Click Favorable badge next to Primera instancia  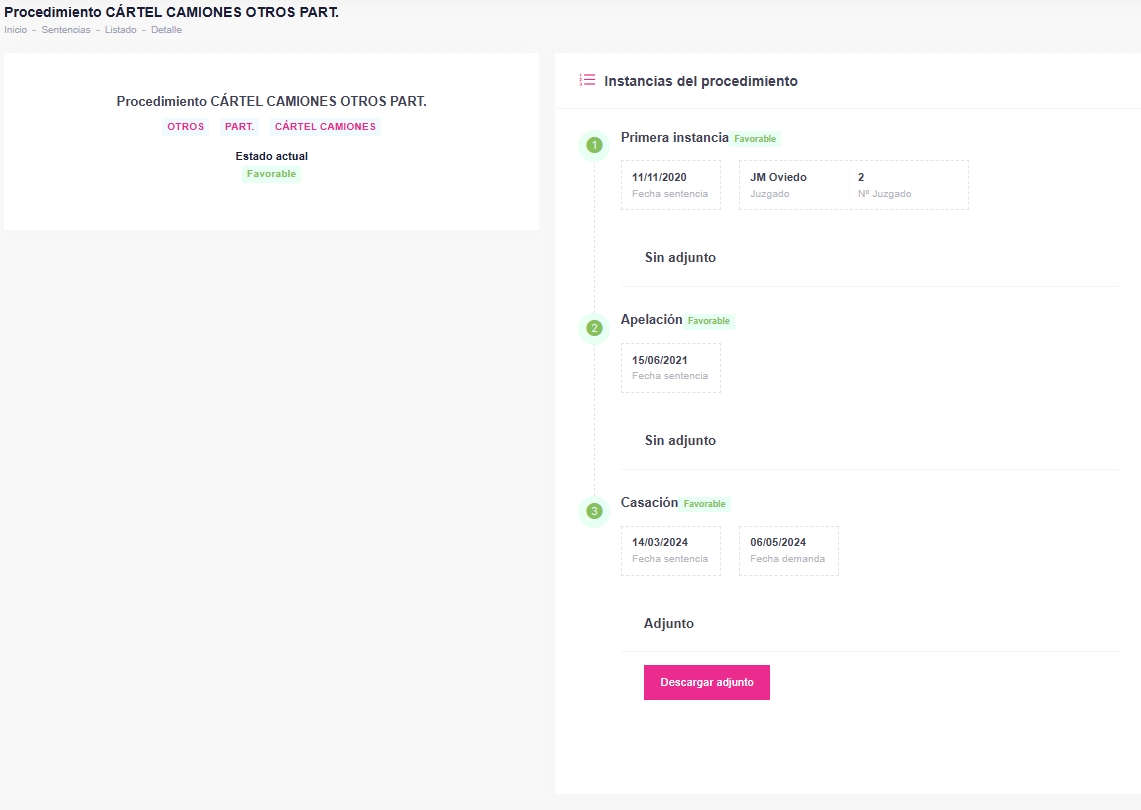[x=755, y=139]
